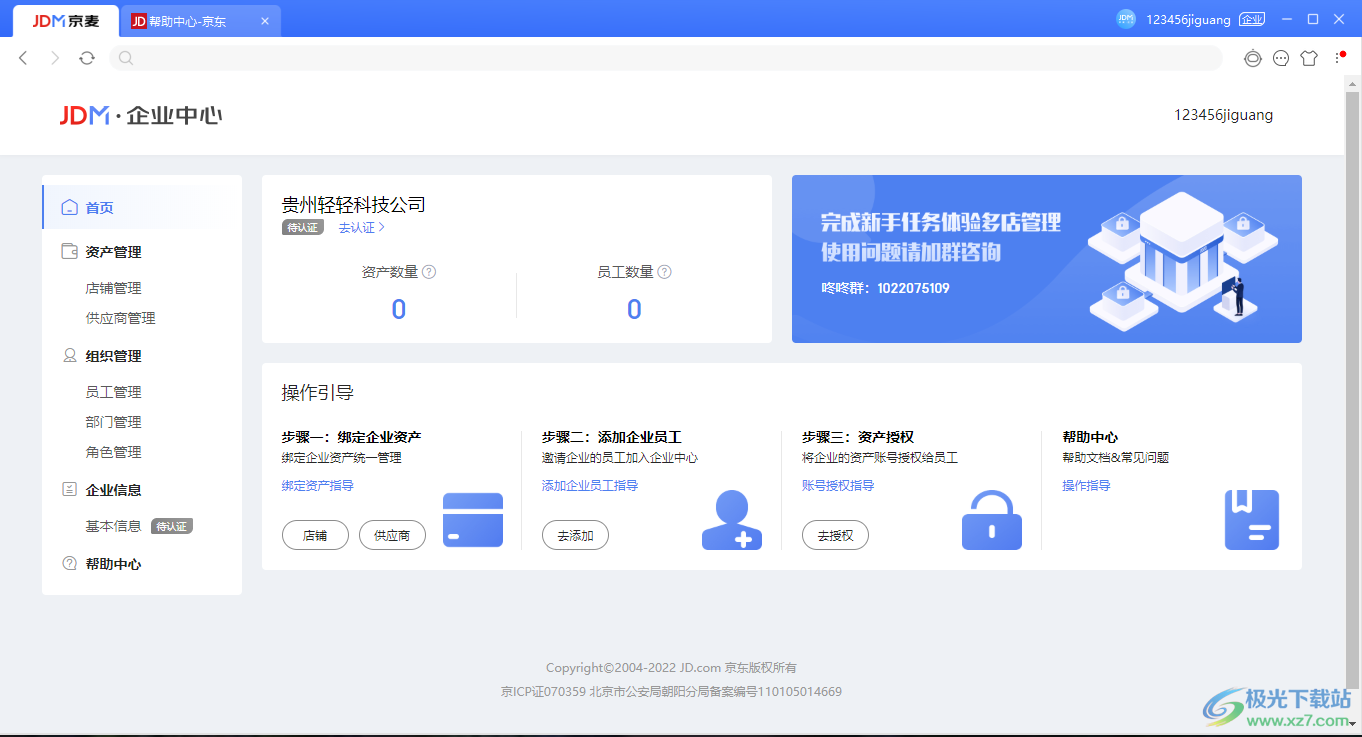
Task: Click the 待认证 badge beside 基本信息
Action: pos(172,526)
